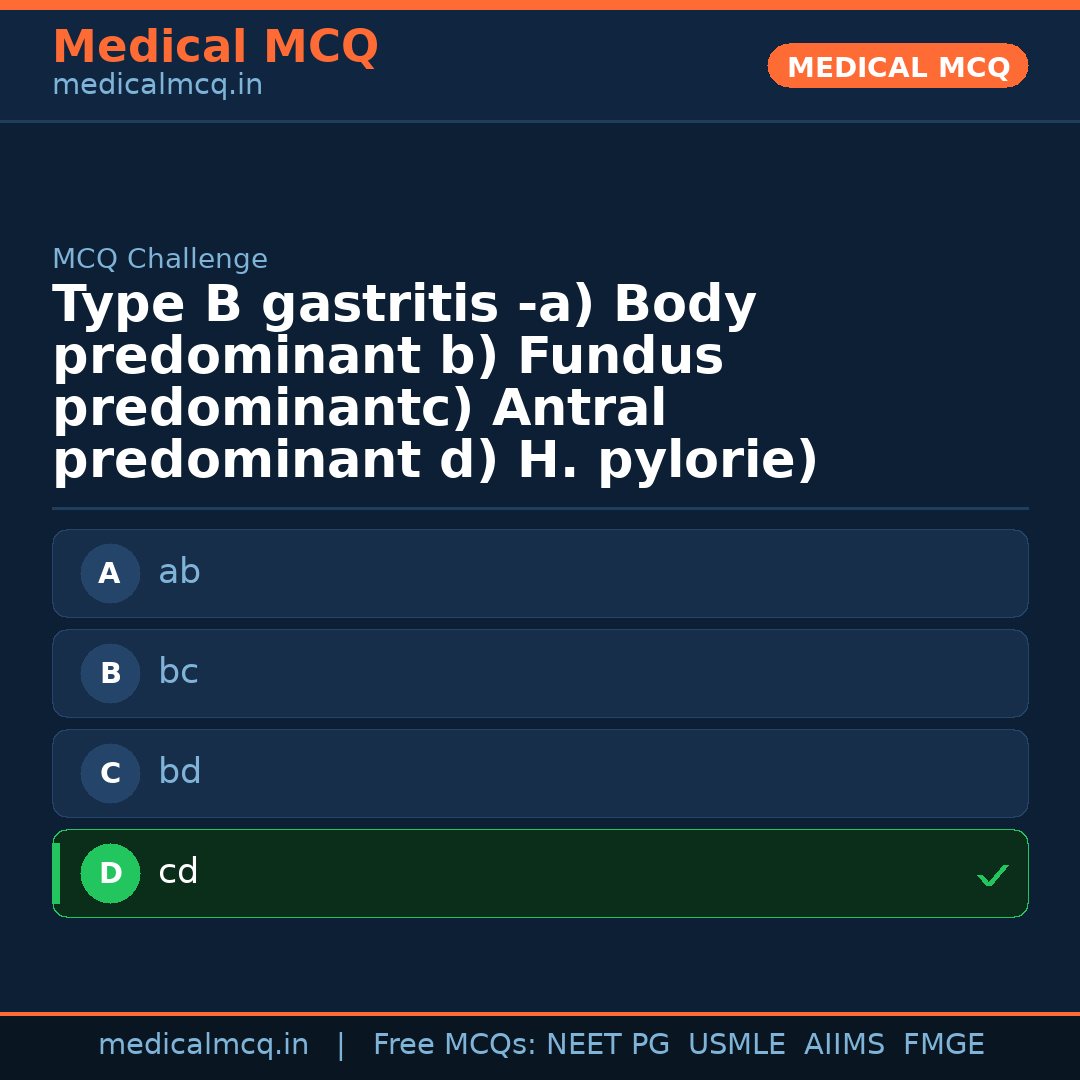Image resolution: width=1080 pixels, height=1080 pixels.
Task: Click the green D circle icon
Action: 110,873
